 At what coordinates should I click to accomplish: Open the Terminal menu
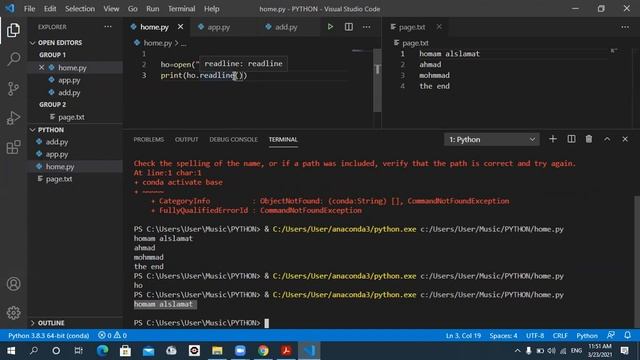[x=182, y=9]
